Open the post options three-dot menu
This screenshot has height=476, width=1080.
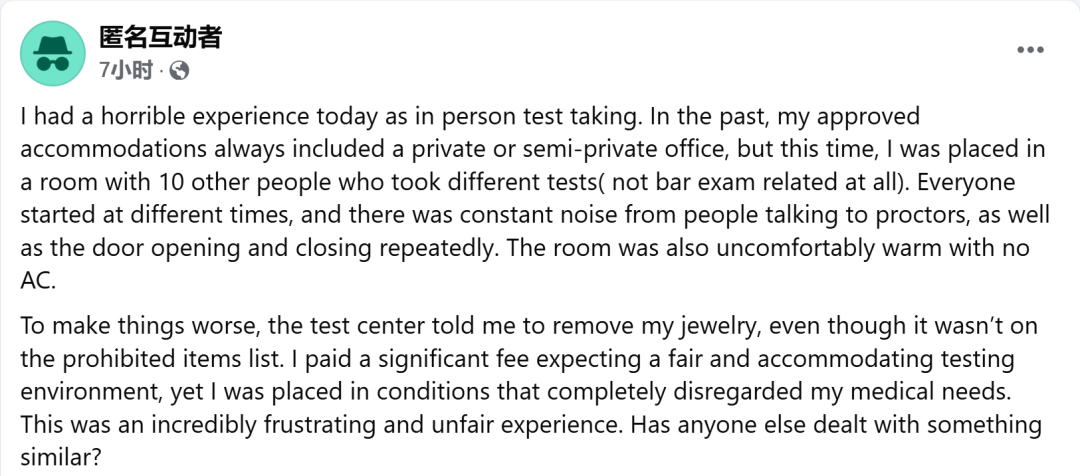(1030, 51)
